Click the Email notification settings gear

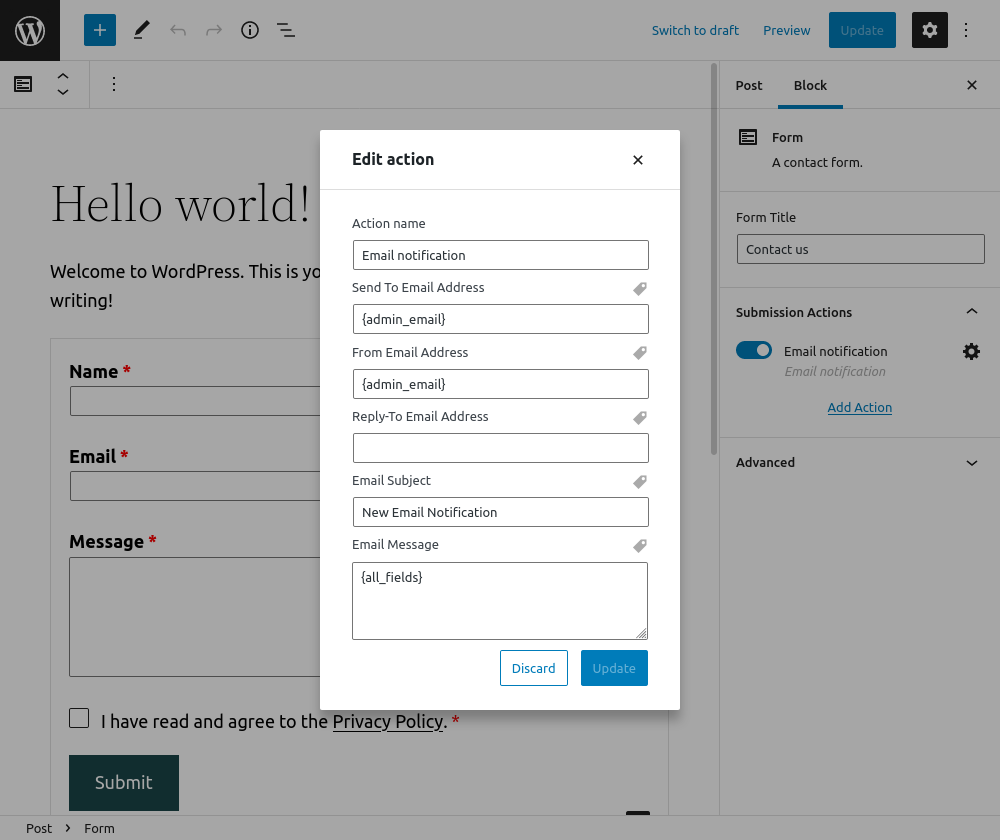(x=971, y=351)
